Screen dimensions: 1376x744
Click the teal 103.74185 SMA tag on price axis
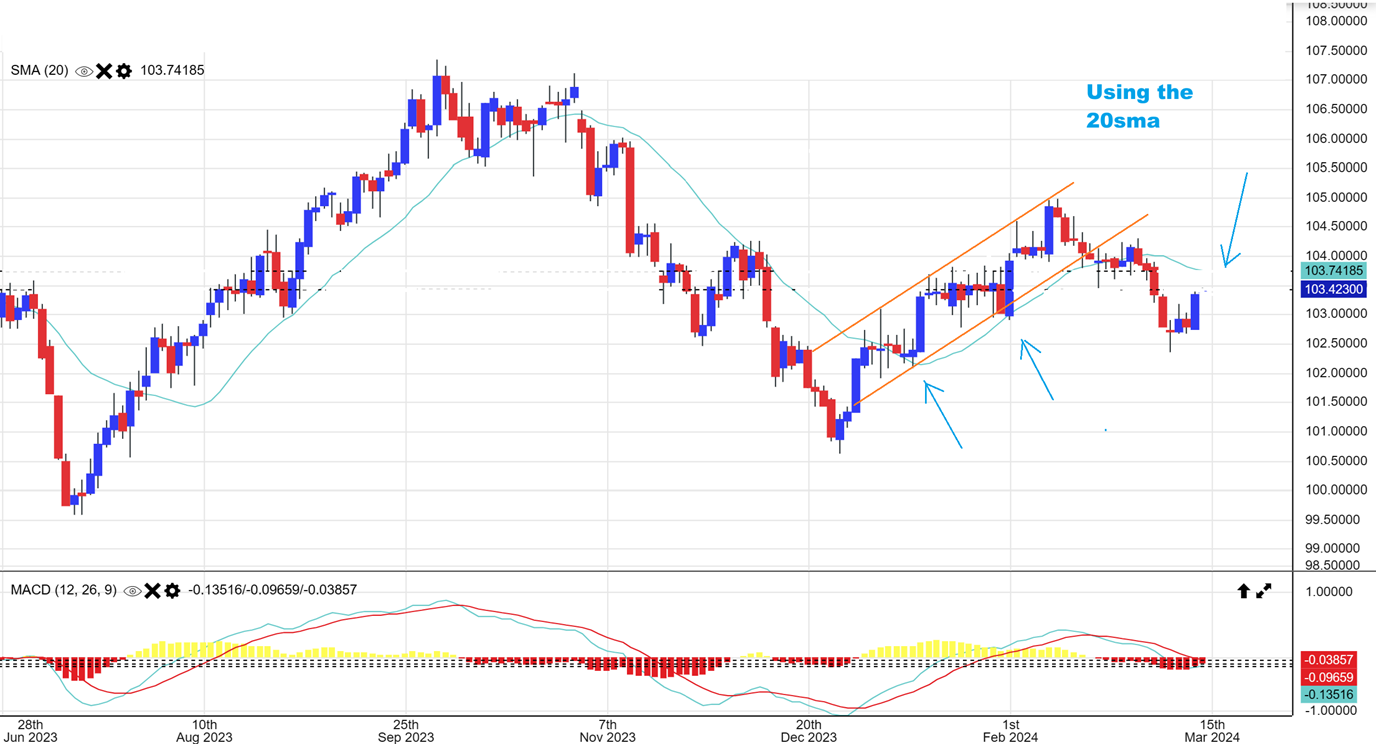1333,270
